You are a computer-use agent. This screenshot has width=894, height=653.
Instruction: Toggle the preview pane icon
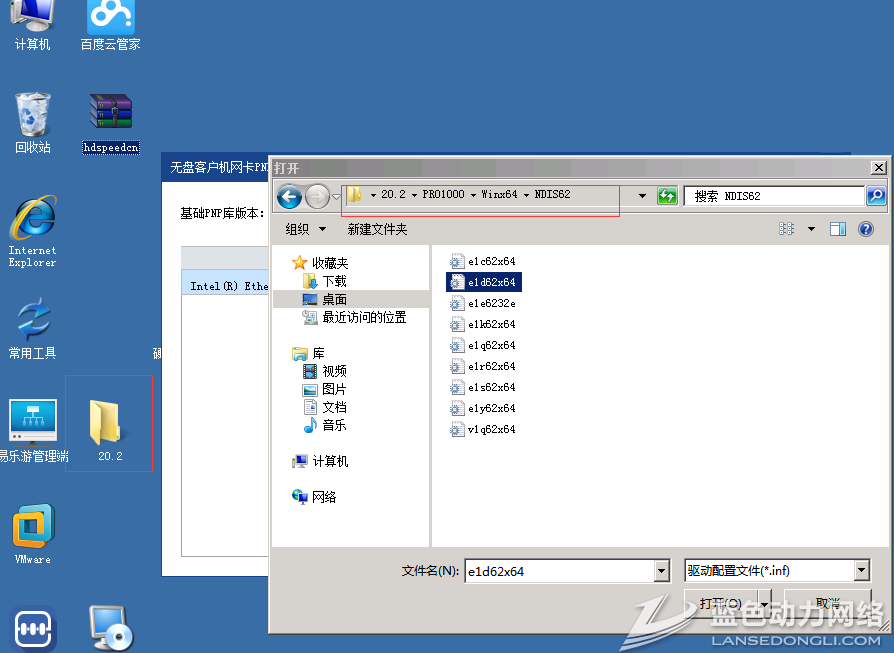click(838, 229)
